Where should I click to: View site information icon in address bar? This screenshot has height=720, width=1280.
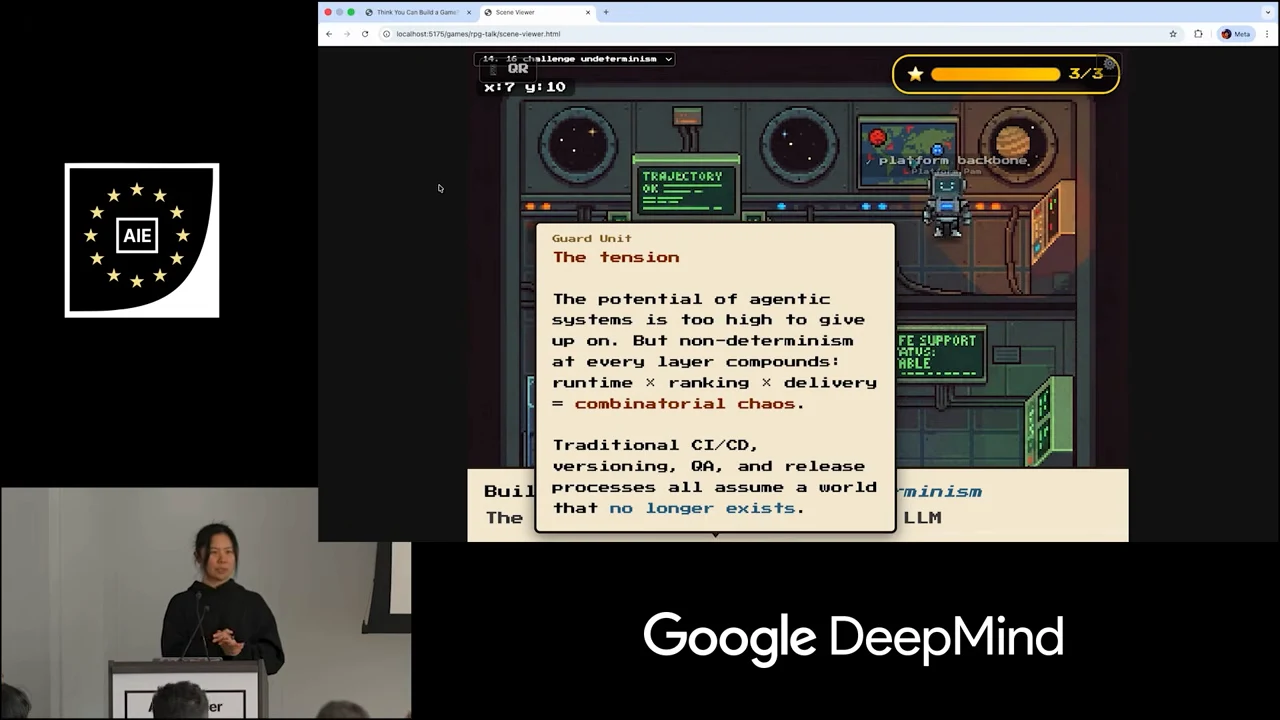387,34
